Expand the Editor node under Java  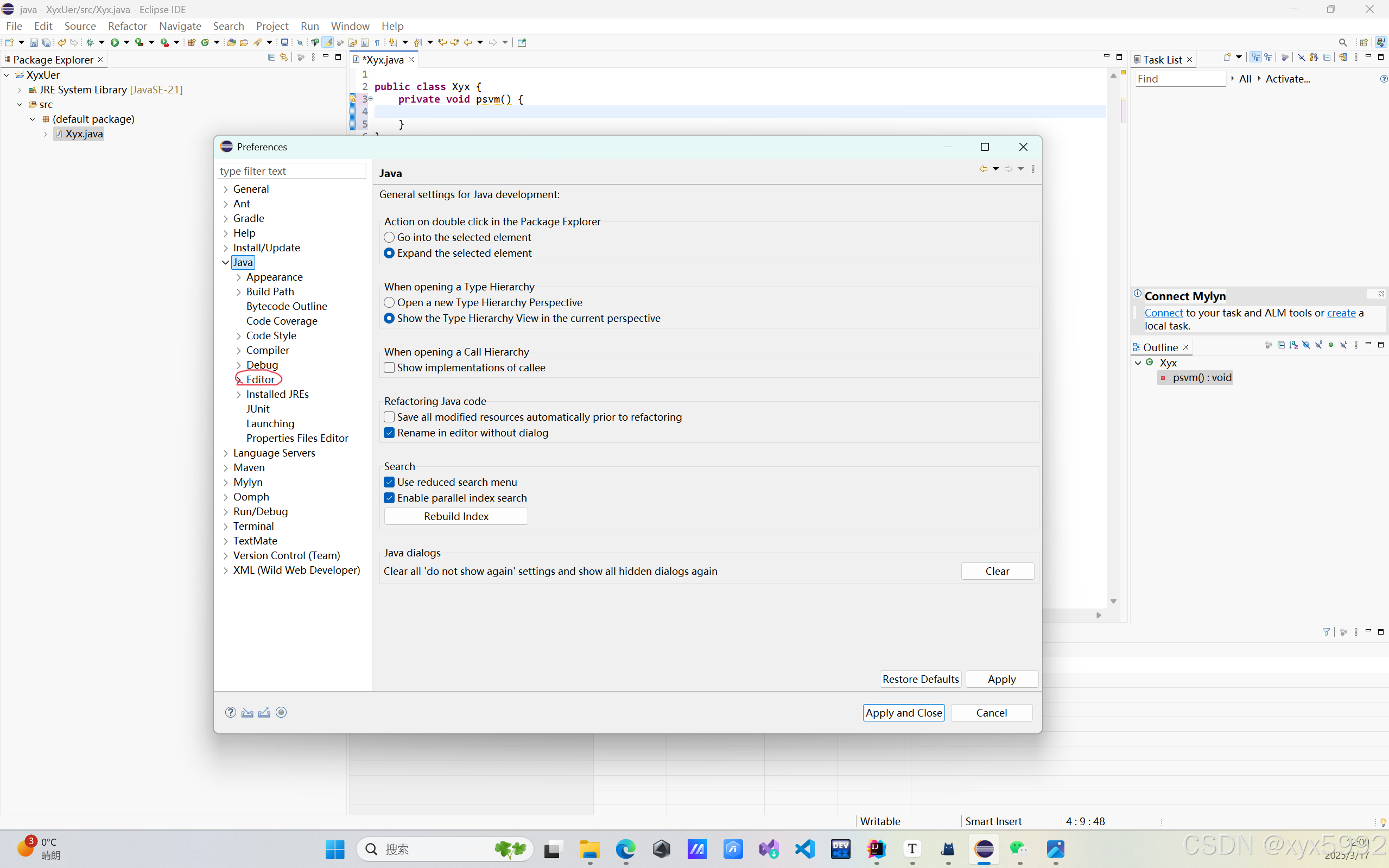tap(239, 379)
